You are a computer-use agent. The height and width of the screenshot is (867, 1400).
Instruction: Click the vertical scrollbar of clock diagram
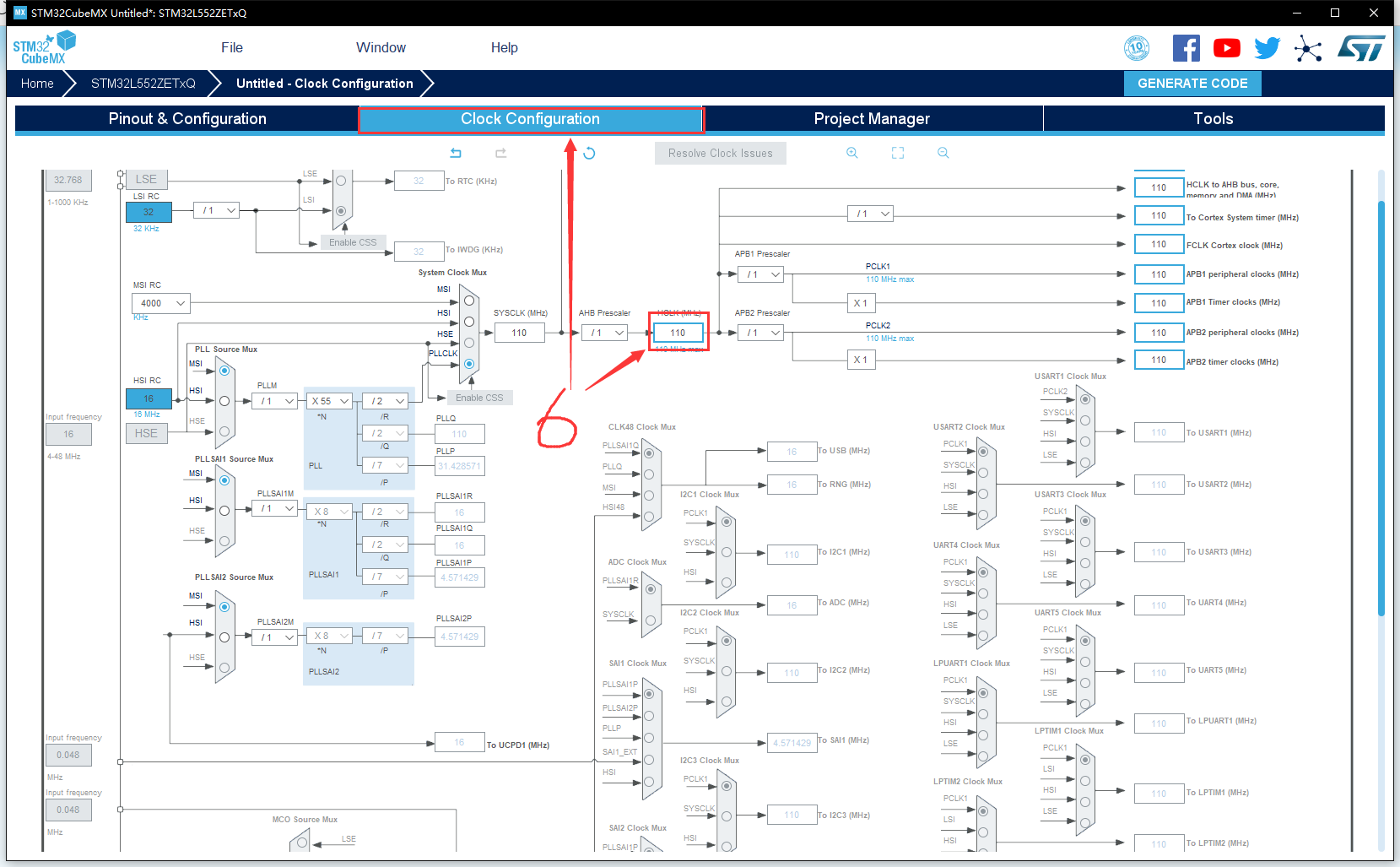1381,407
